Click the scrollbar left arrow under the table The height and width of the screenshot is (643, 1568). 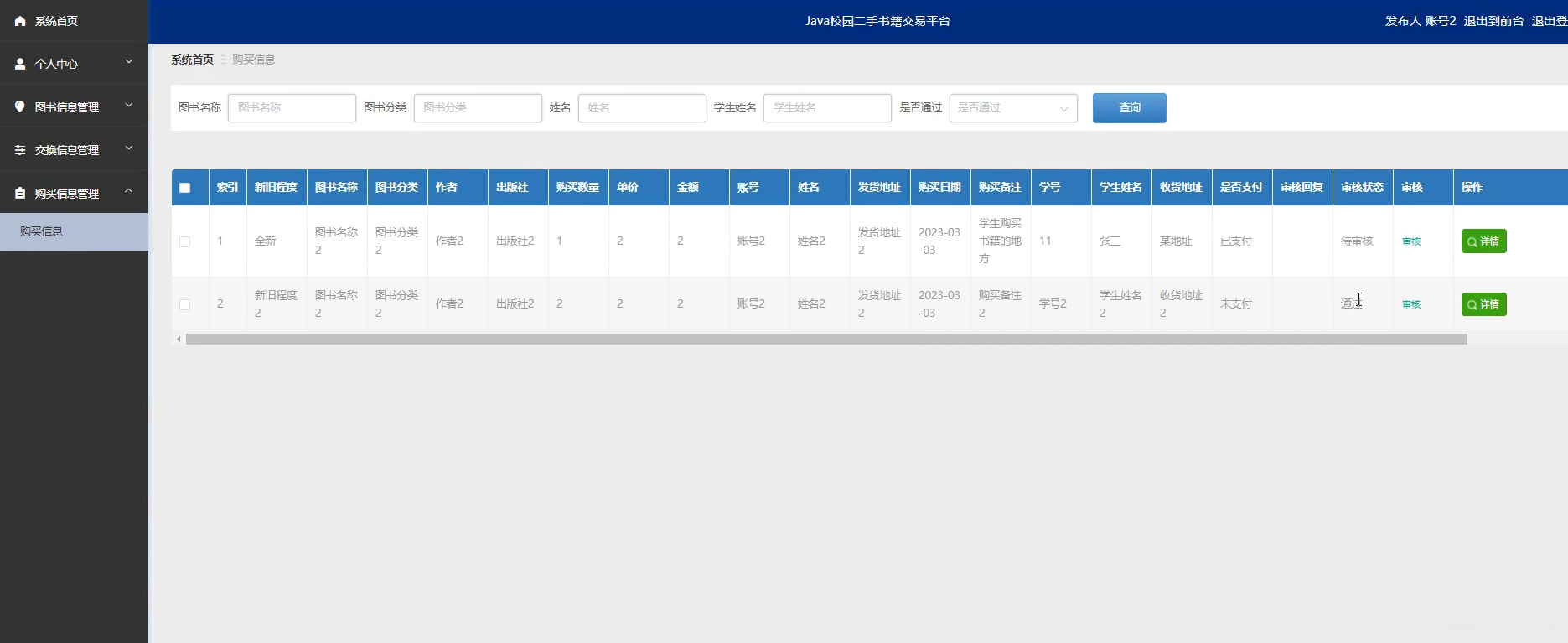tap(179, 340)
